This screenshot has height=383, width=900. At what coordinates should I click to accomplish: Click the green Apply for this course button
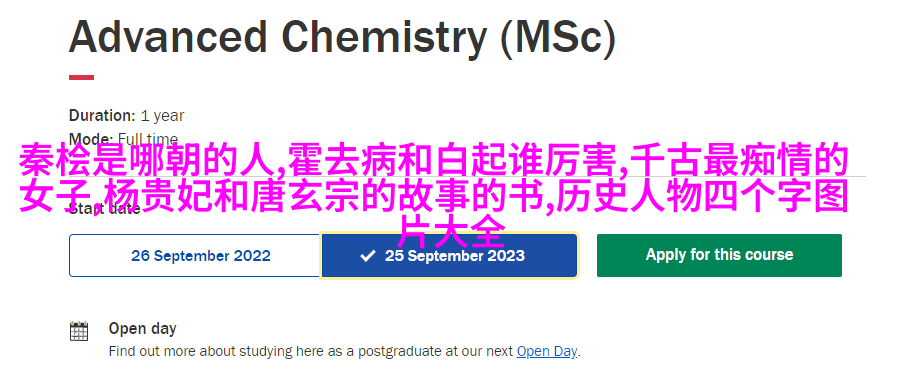click(719, 255)
